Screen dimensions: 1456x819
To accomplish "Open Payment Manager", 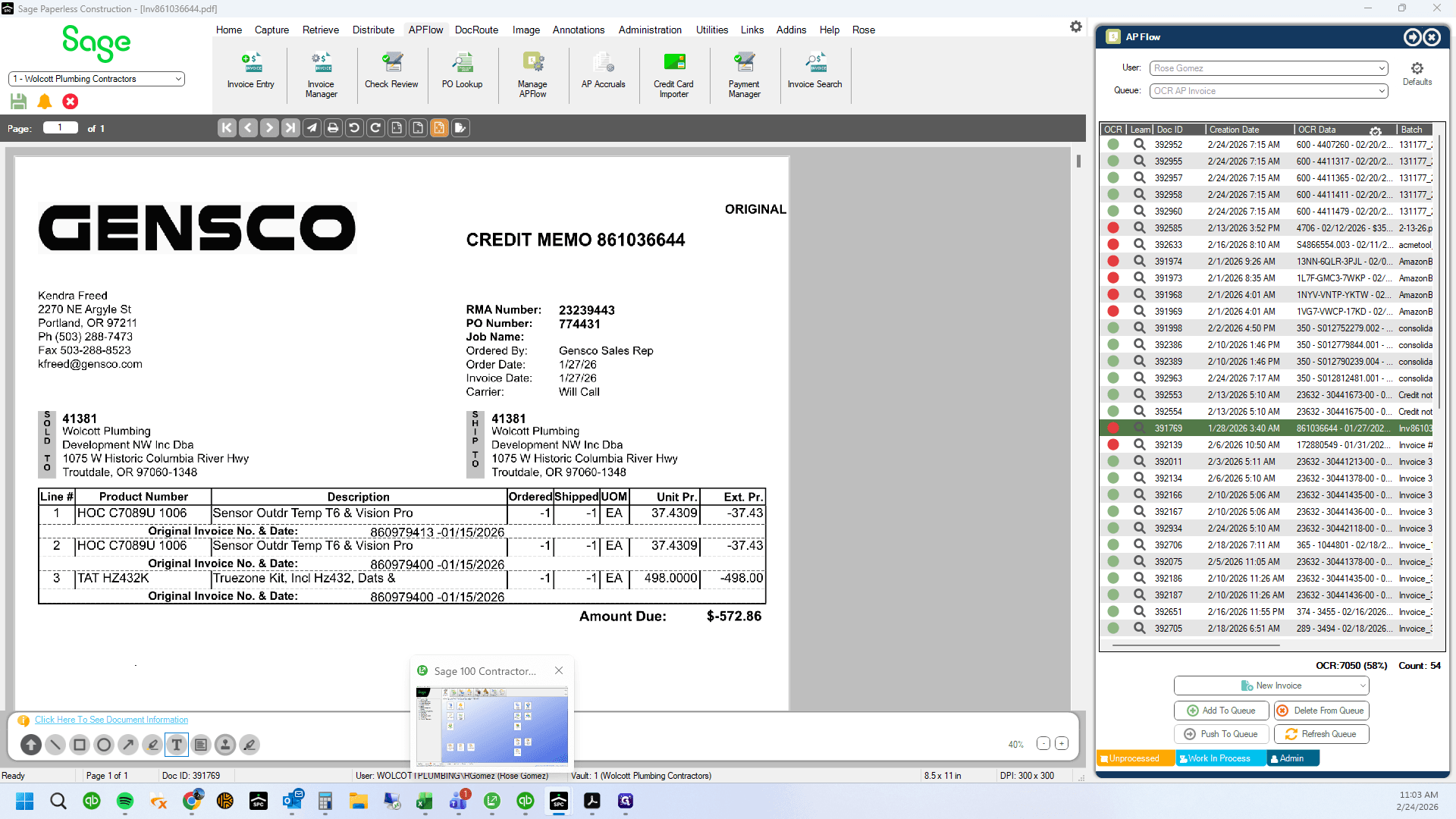I will click(744, 75).
